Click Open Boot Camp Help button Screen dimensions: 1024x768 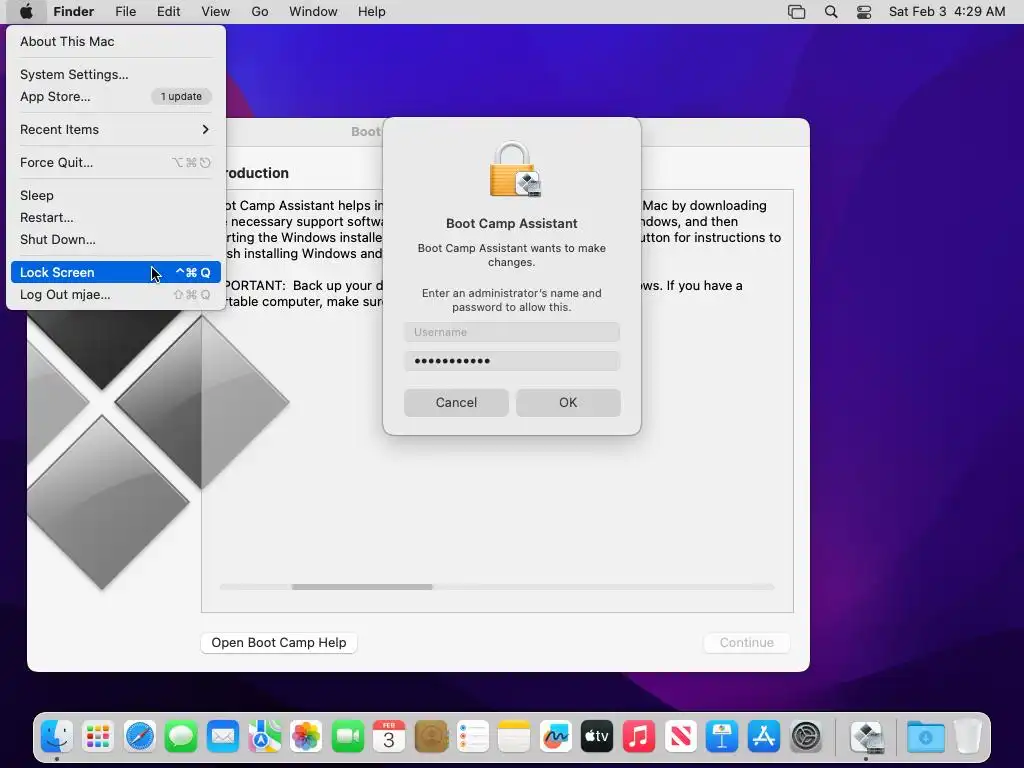(279, 643)
